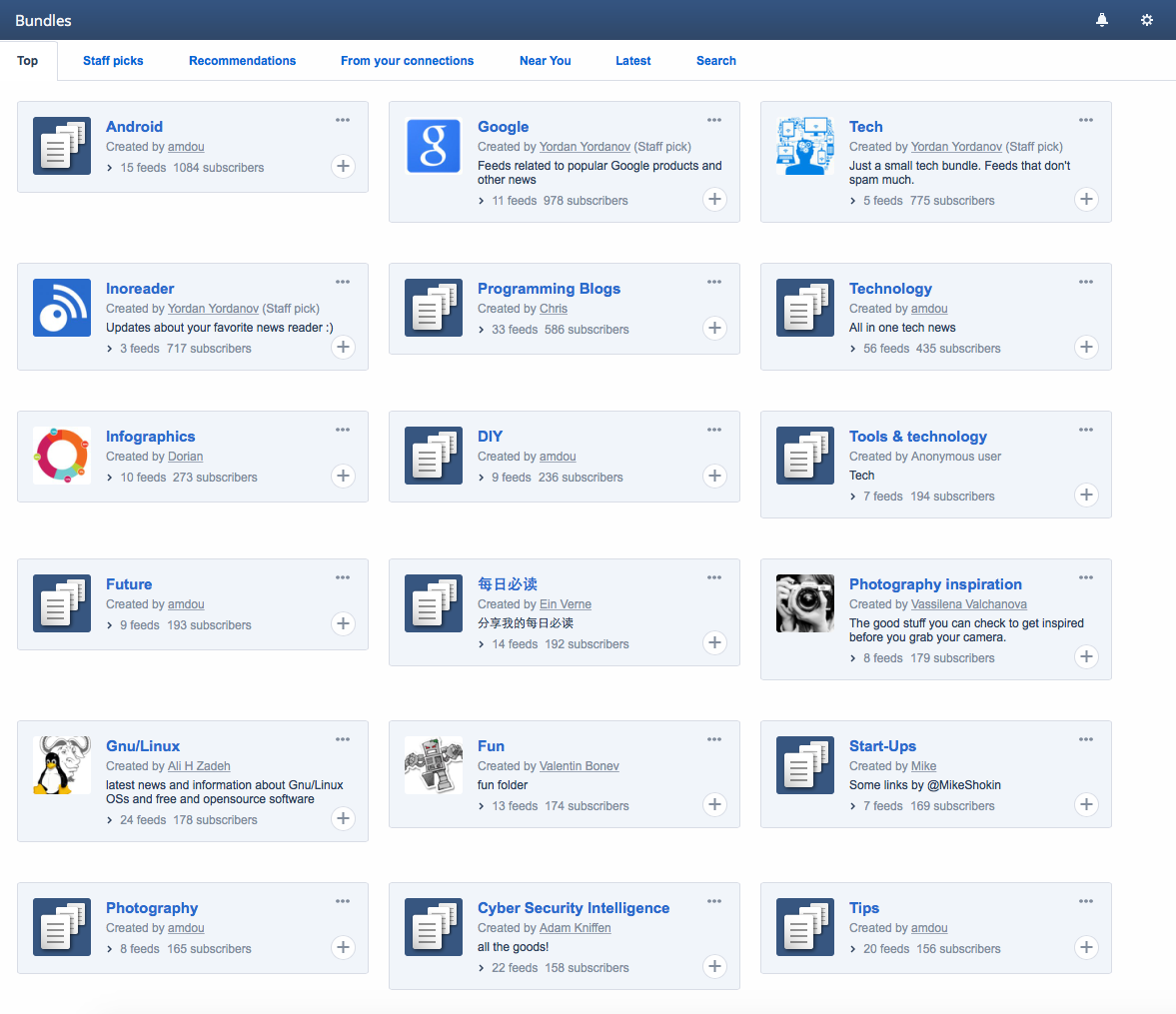
Task: Open the Search tab
Action: [716, 61]
